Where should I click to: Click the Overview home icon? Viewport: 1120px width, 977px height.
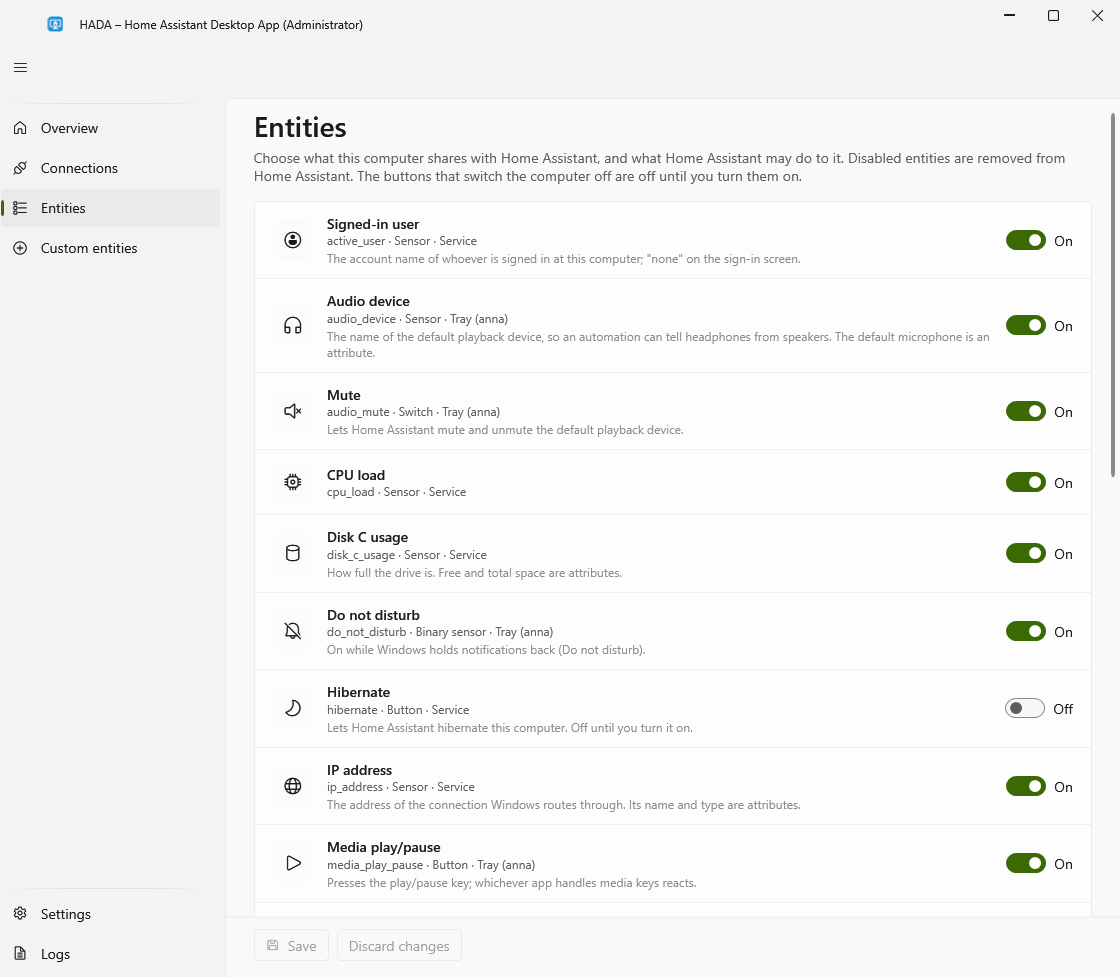click(x=20, y=128)
